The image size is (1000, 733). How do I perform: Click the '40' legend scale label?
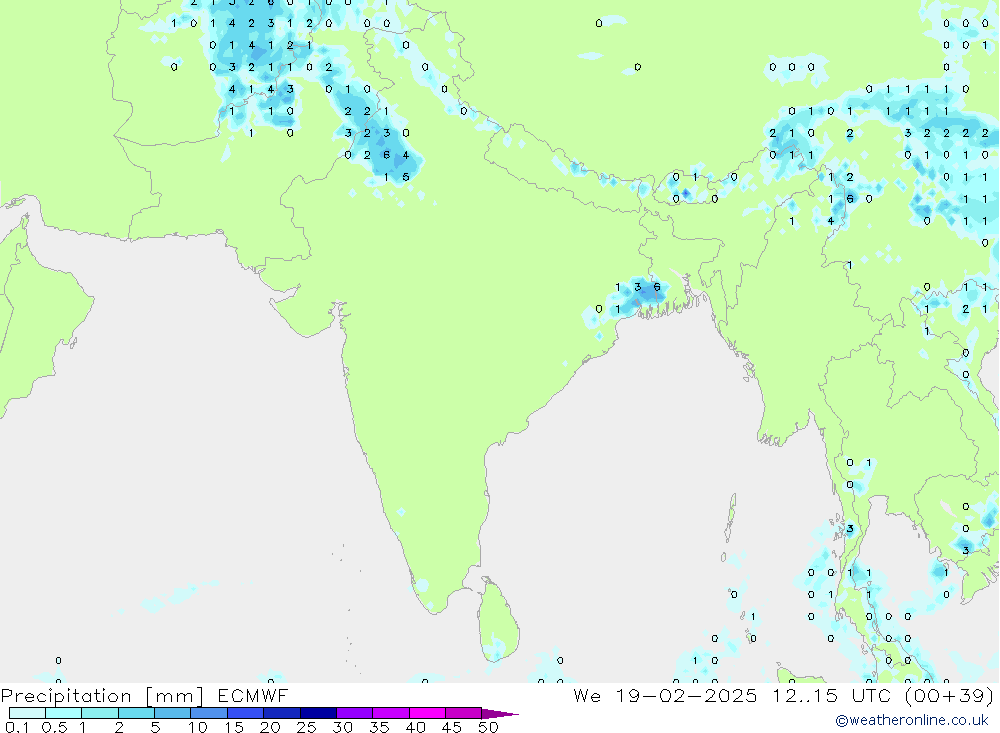click(x=416, y=727)
